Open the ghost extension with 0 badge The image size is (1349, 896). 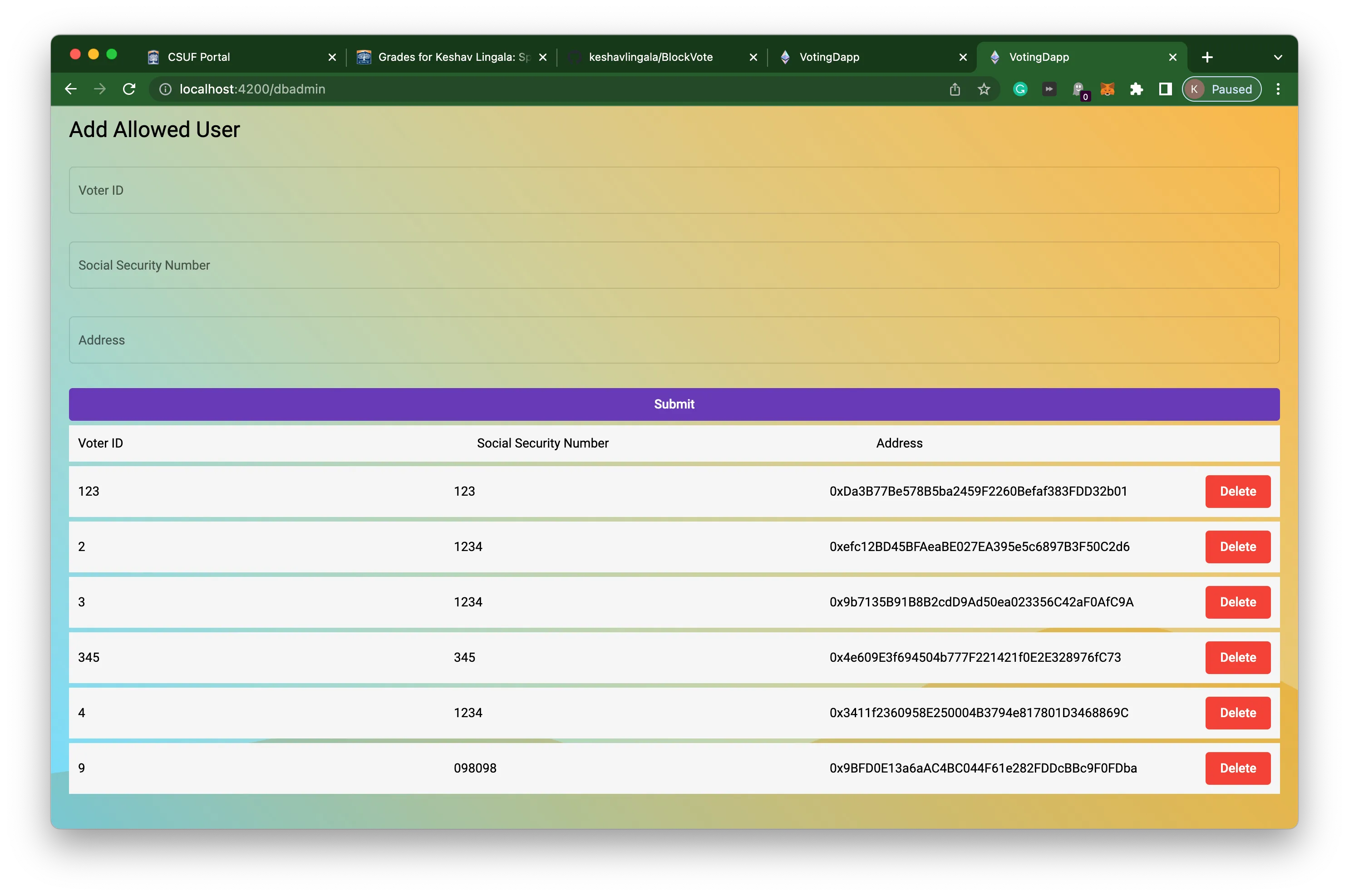(1079, 90)
